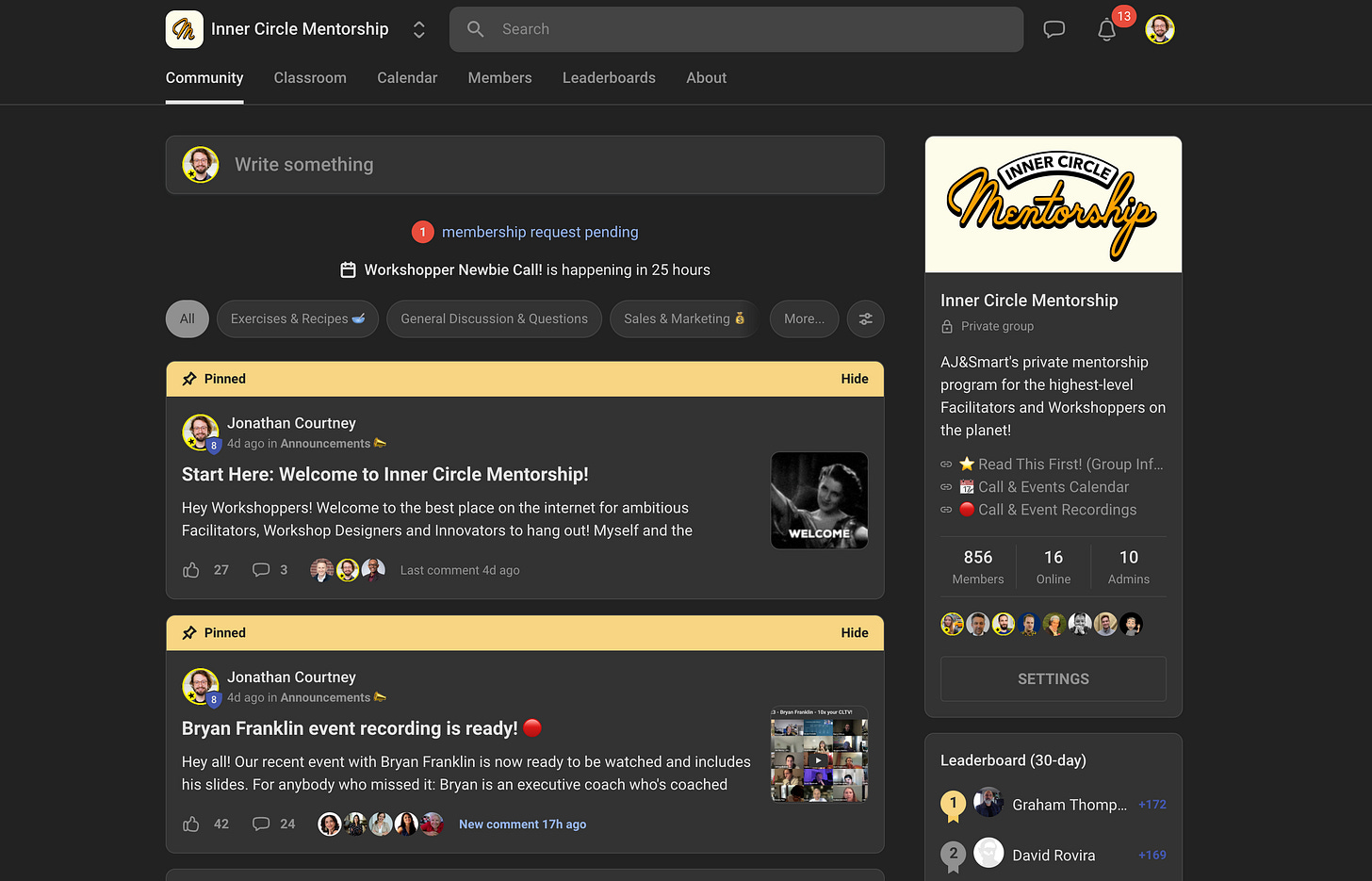
Task: Click David Rovira leaderboard avatar
Action: click(x=988, y=854)
